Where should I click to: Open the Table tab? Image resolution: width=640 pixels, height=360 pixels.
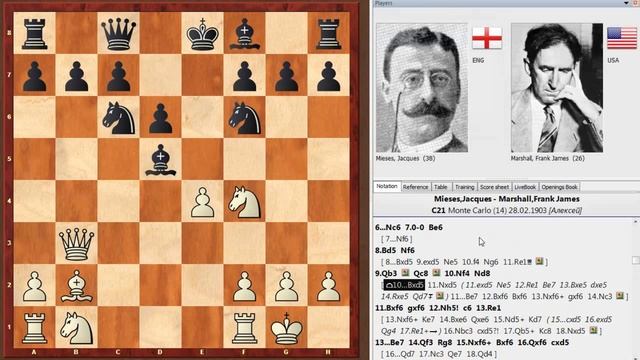[441, 187]
